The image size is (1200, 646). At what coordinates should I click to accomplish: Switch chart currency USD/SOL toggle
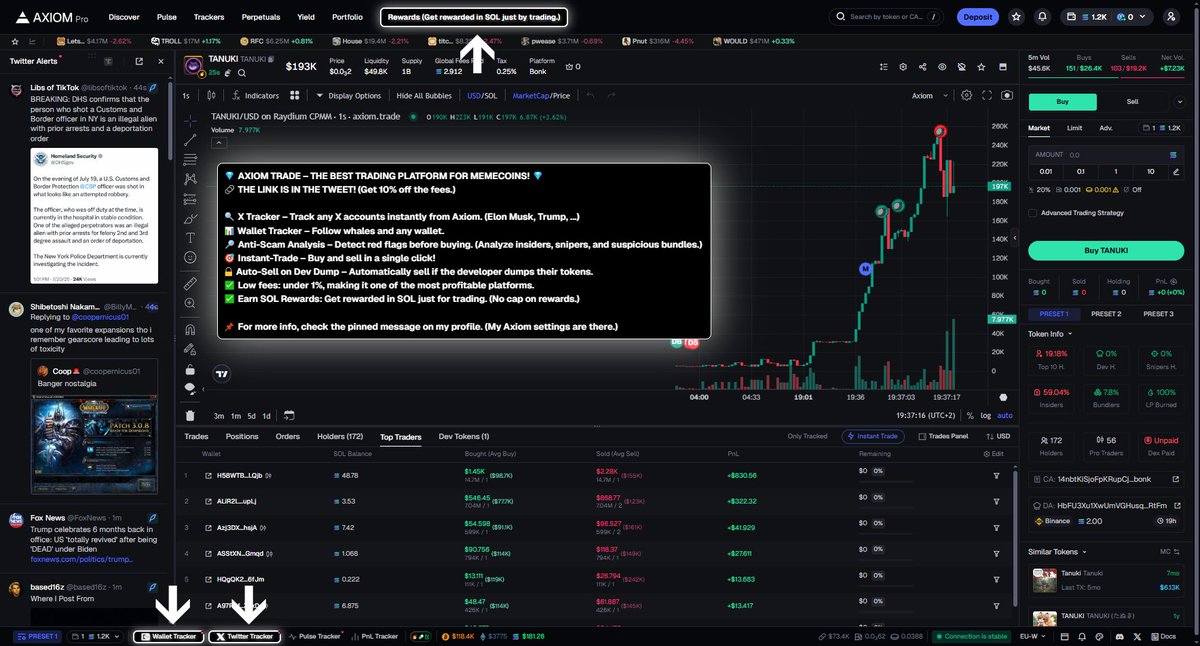click(482, 96)
